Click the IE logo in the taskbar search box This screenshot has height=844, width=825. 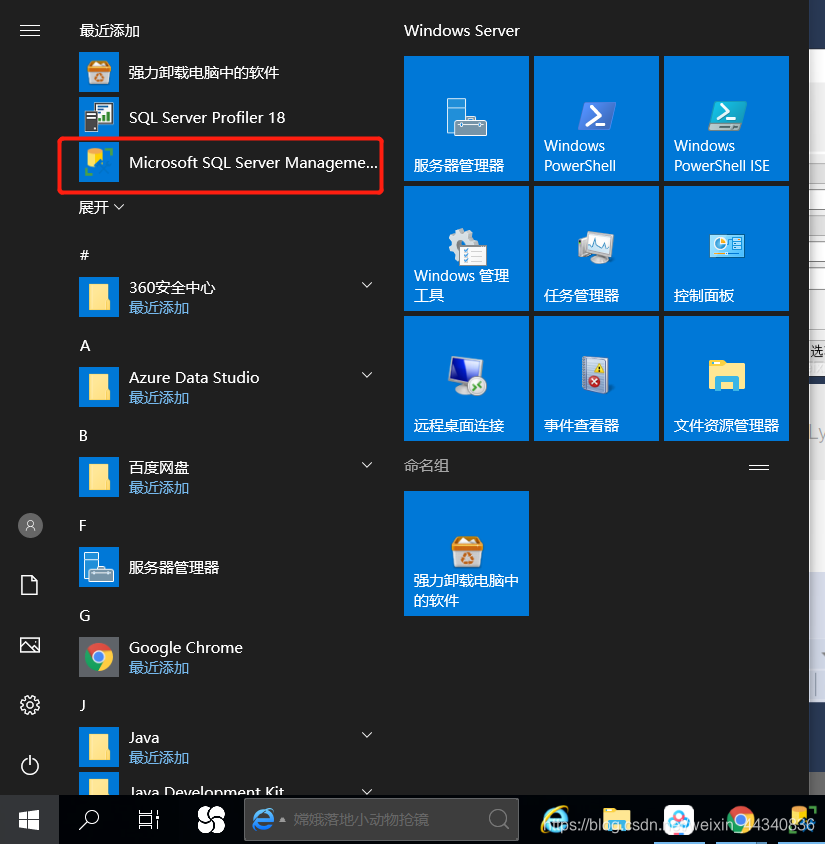263,820
